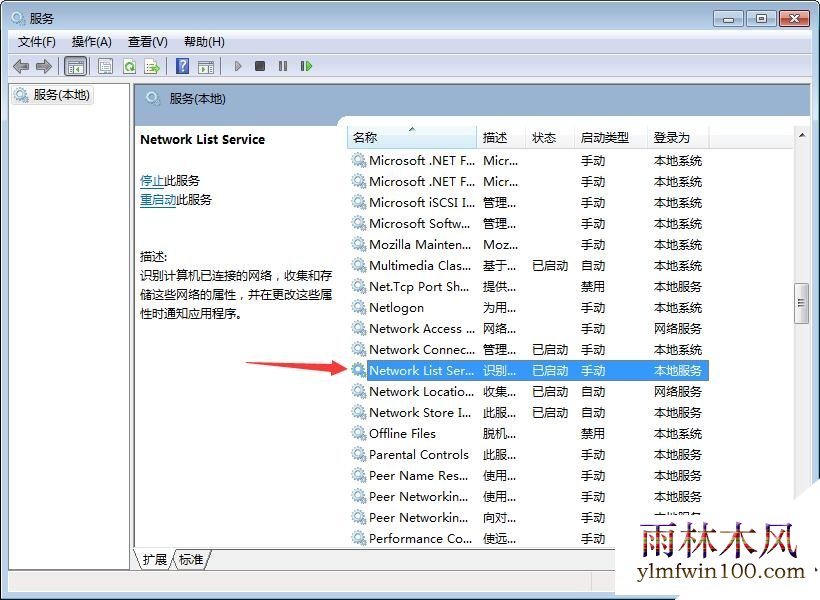Close the 服务 window
This screenshot has width=820, height=600.
tap(794, 19)
